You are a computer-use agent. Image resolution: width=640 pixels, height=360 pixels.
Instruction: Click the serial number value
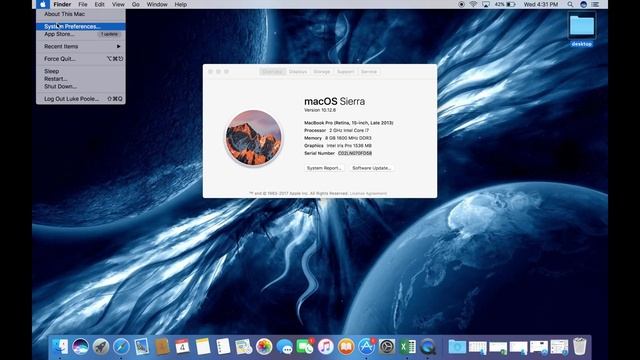355,153
